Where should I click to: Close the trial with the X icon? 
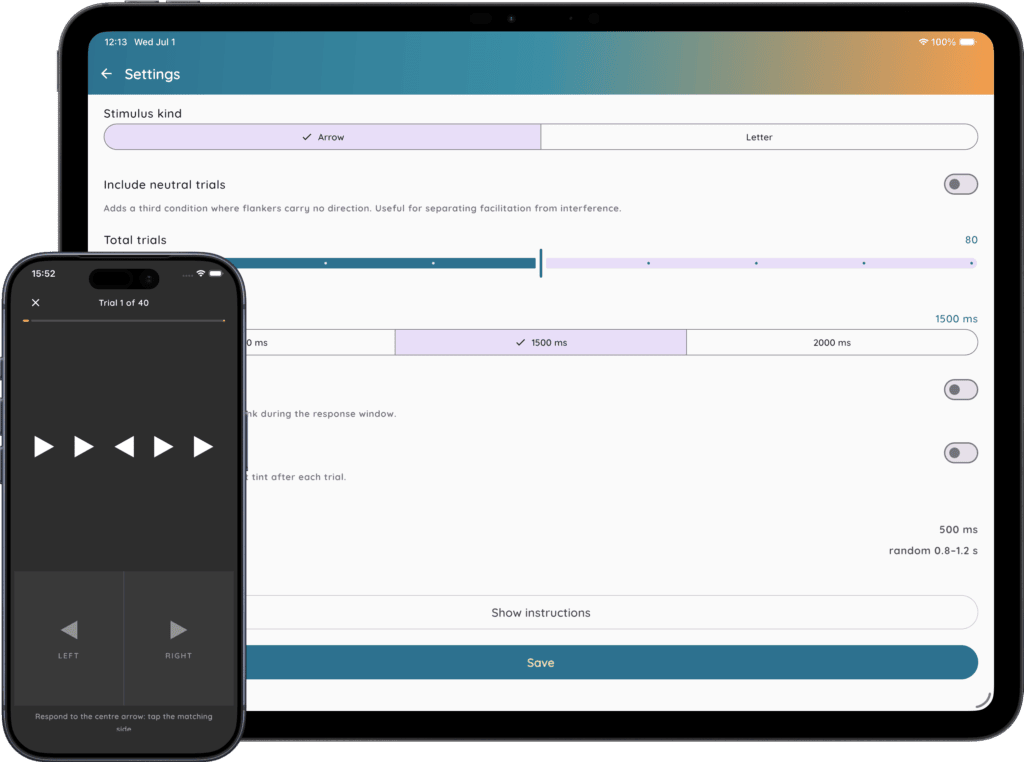[x=36, y=302]
